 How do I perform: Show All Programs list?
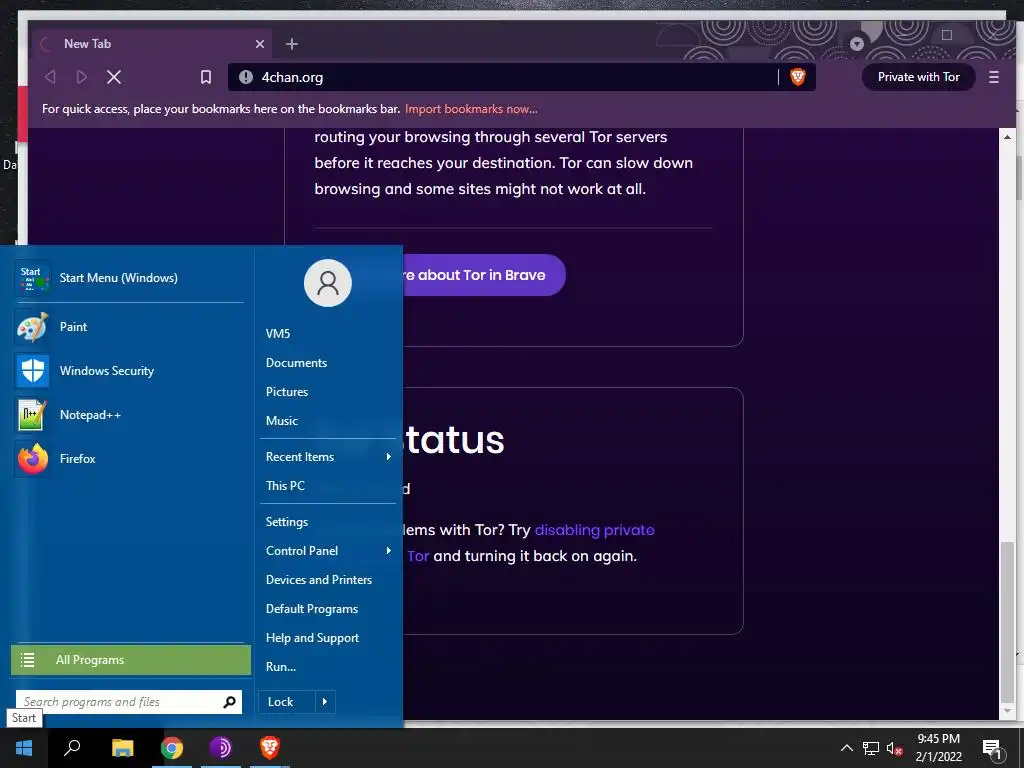[x=131, y=660]
